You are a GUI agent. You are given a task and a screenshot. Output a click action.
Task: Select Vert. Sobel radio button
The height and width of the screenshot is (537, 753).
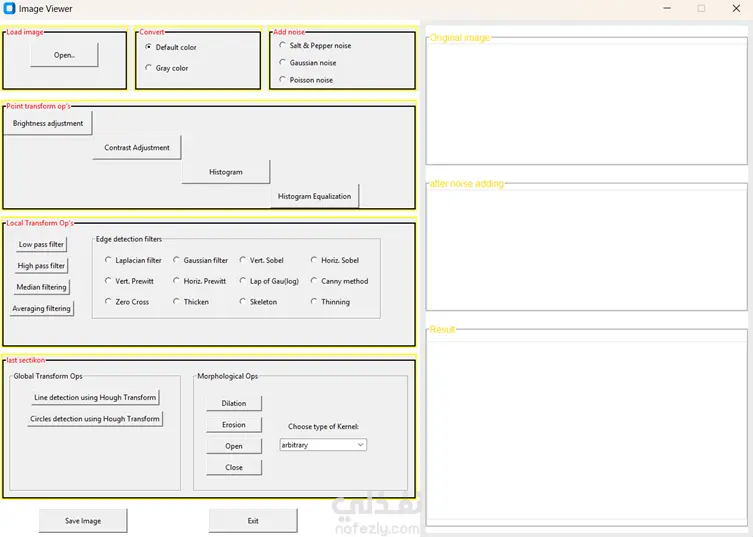[243, 259]
